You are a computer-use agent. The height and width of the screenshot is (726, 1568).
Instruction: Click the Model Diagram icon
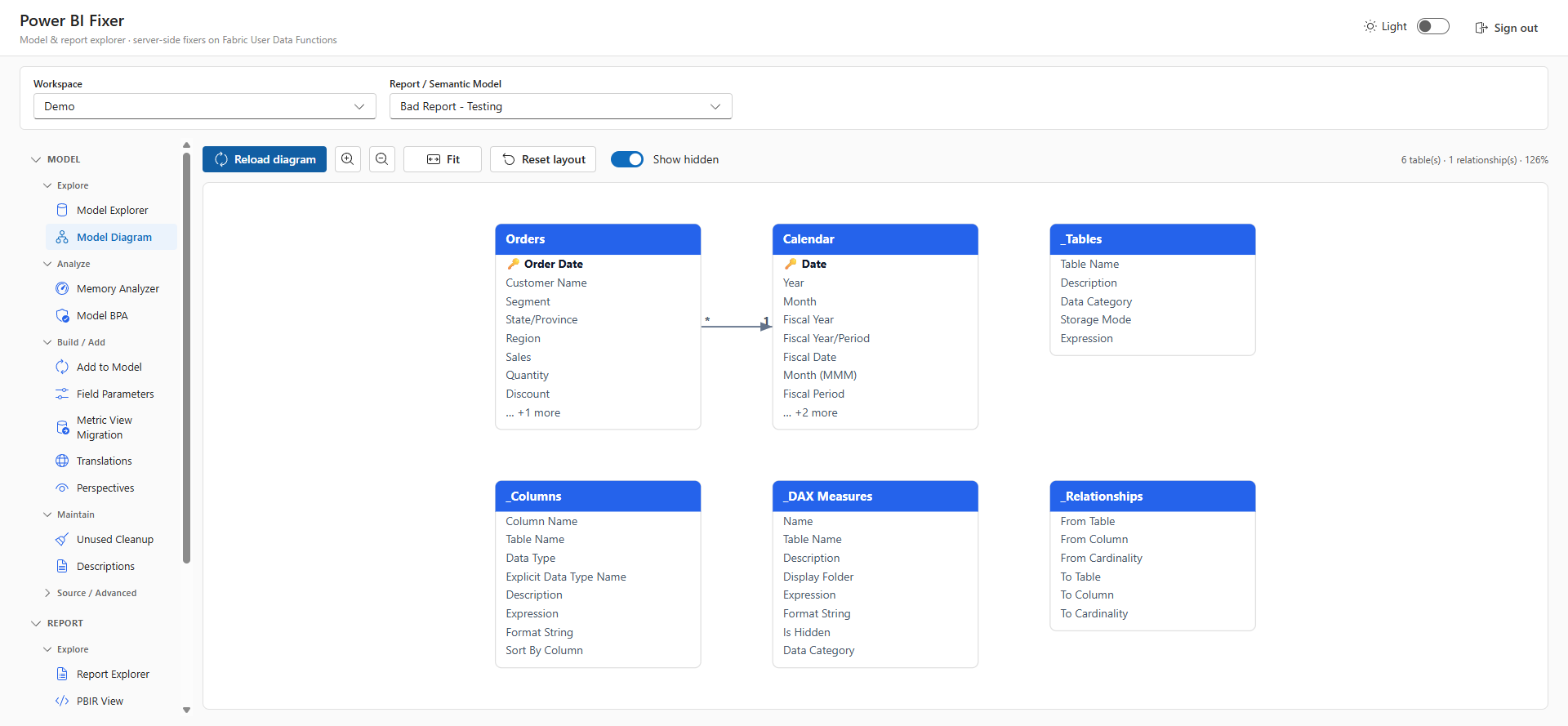pos(62,237)
